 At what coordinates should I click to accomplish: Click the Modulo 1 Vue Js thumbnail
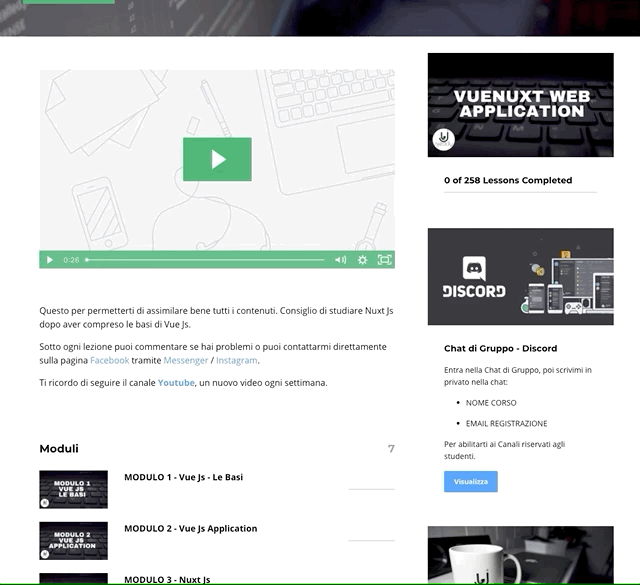(73, 489)
